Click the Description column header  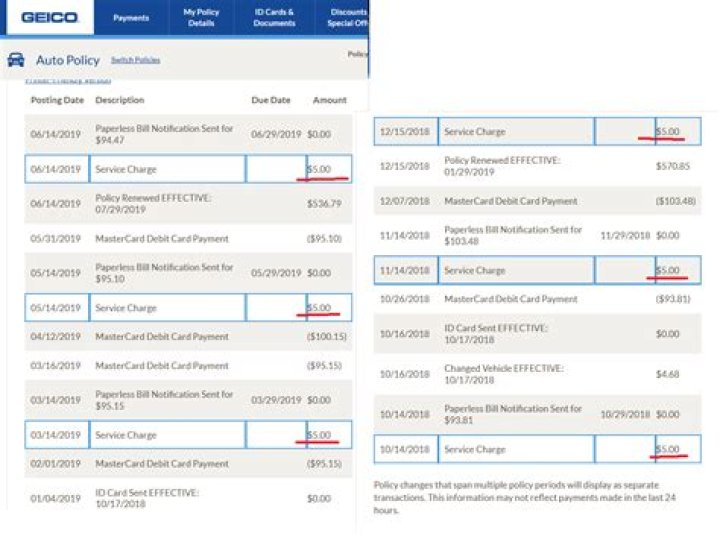[120, 100]
